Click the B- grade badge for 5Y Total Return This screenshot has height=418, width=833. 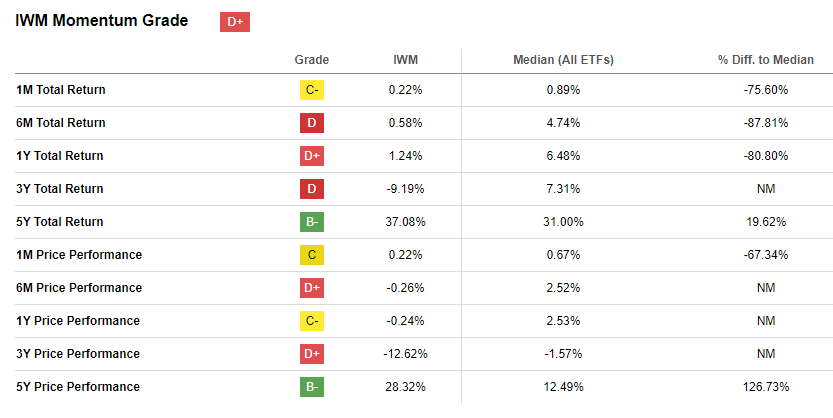[x=312, y=222]
